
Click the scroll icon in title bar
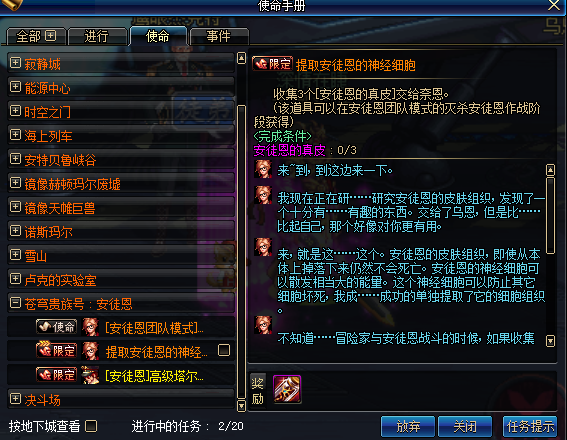pyautogui.click(x=12, y=4)
